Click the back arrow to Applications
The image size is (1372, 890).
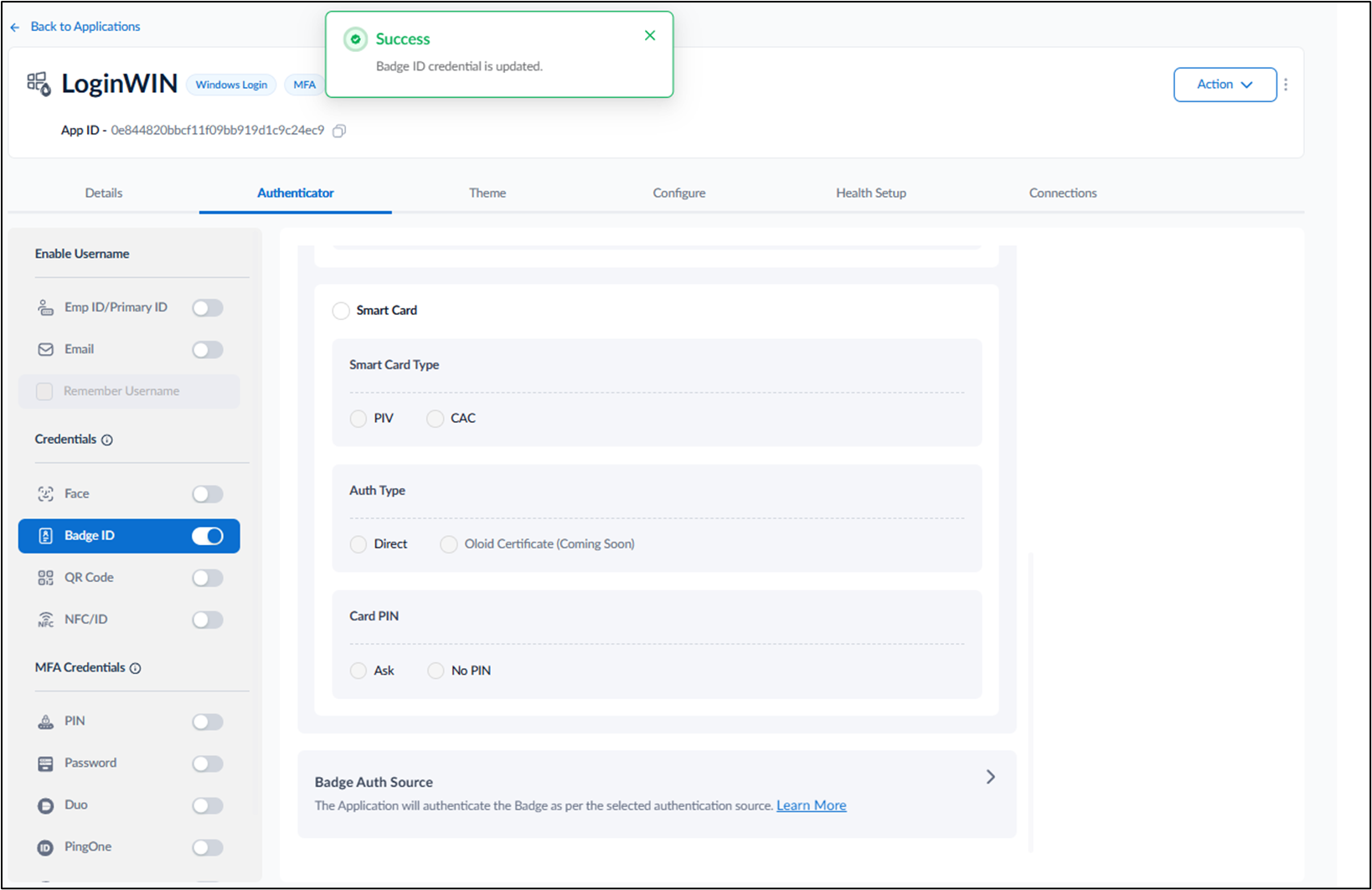pos(15,28)
